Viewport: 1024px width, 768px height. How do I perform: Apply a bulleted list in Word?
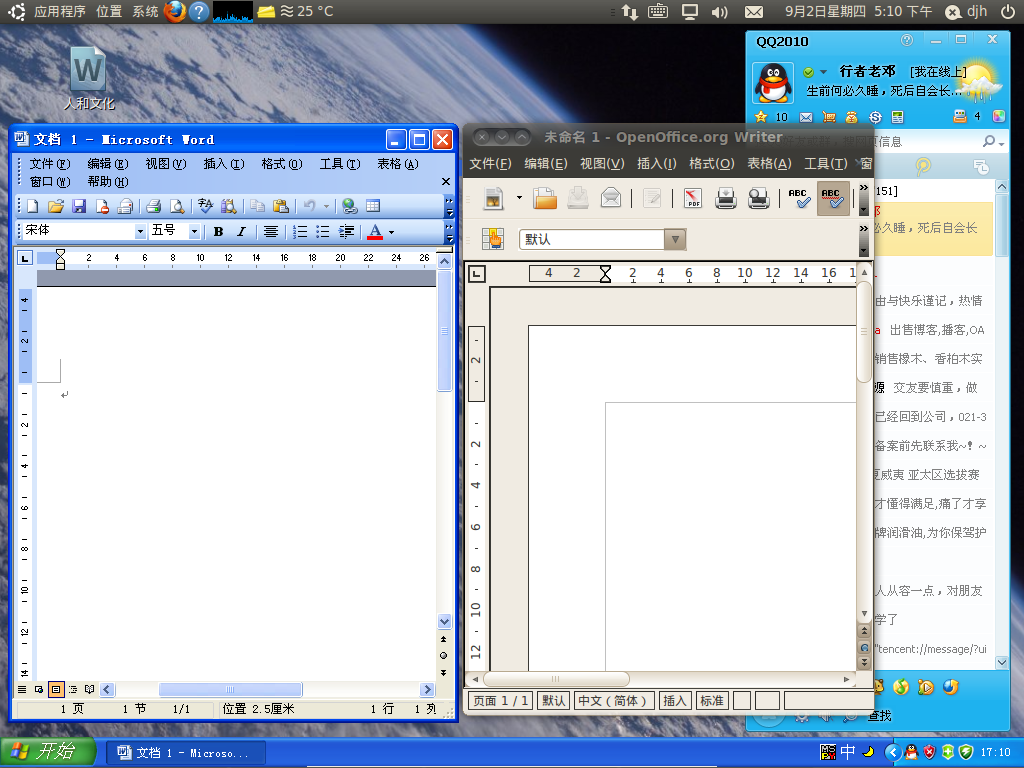pyautogui.click(x=323, y=231)
